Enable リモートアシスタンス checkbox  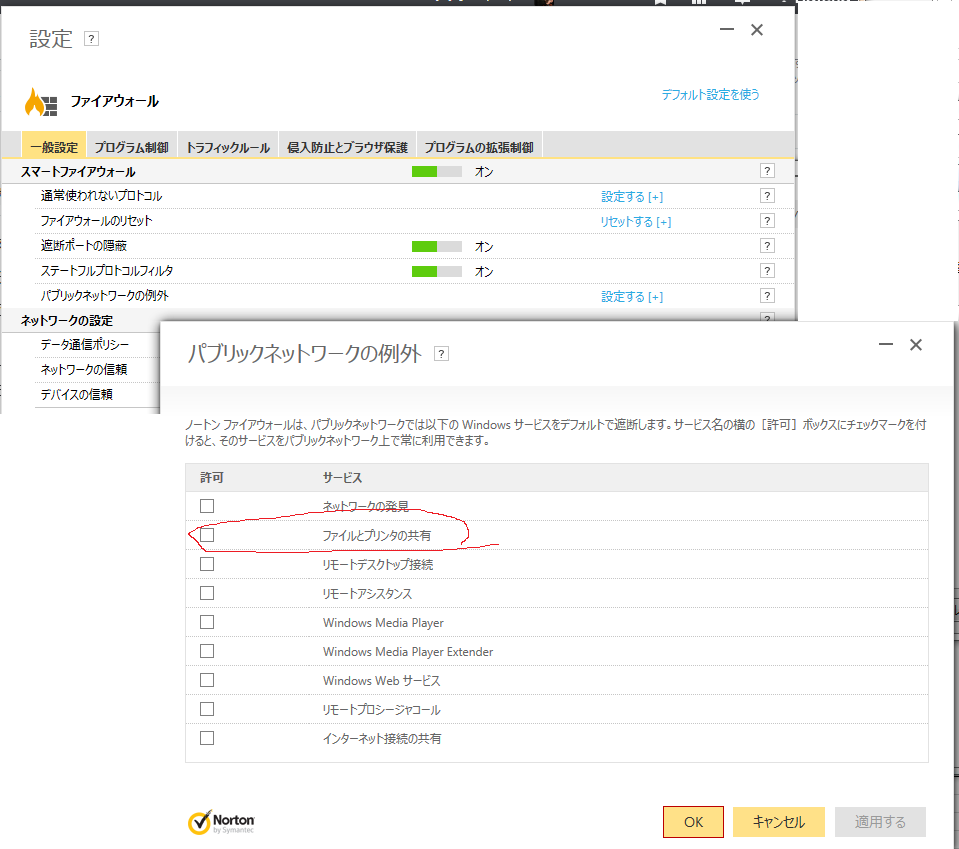click(x=207, y=593)
